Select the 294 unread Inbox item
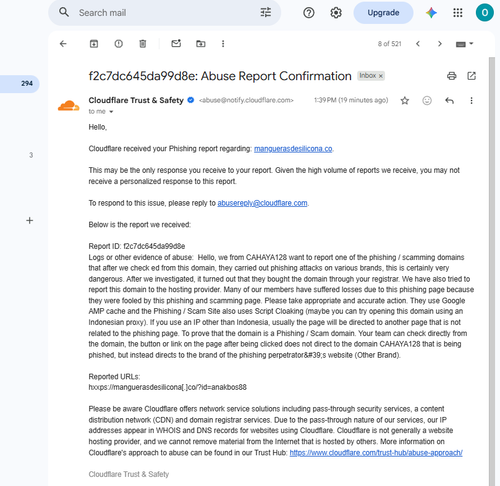500x486 pixels. click(x=19, y=84)
